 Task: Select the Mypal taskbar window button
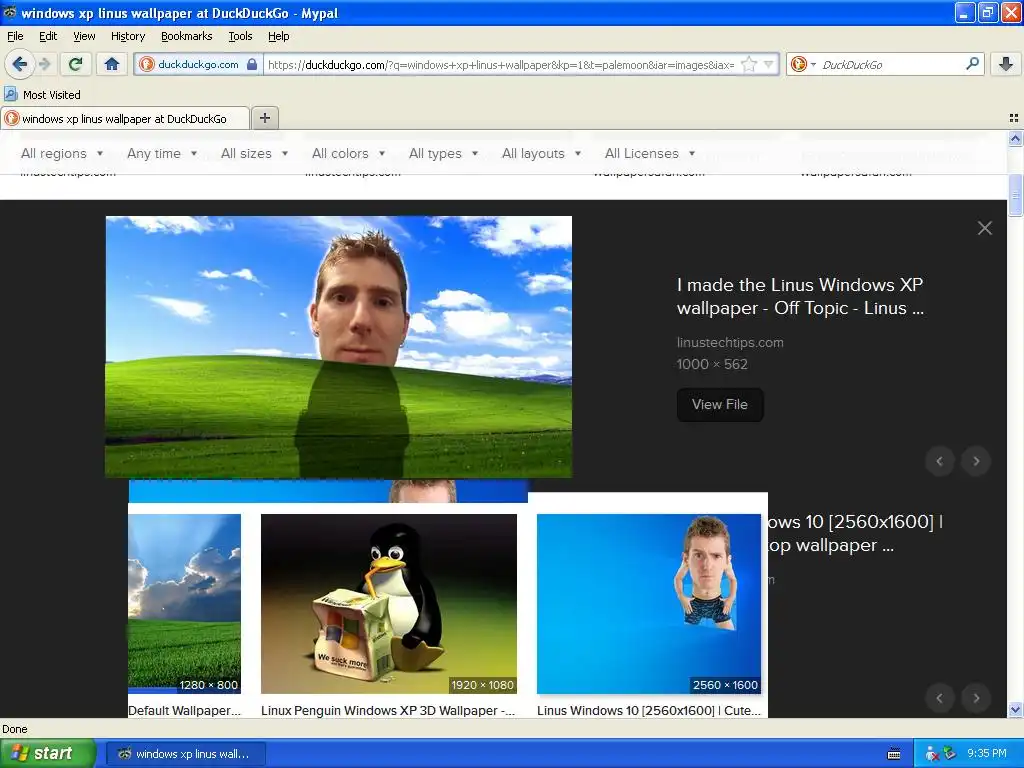(x=185, y=754)
